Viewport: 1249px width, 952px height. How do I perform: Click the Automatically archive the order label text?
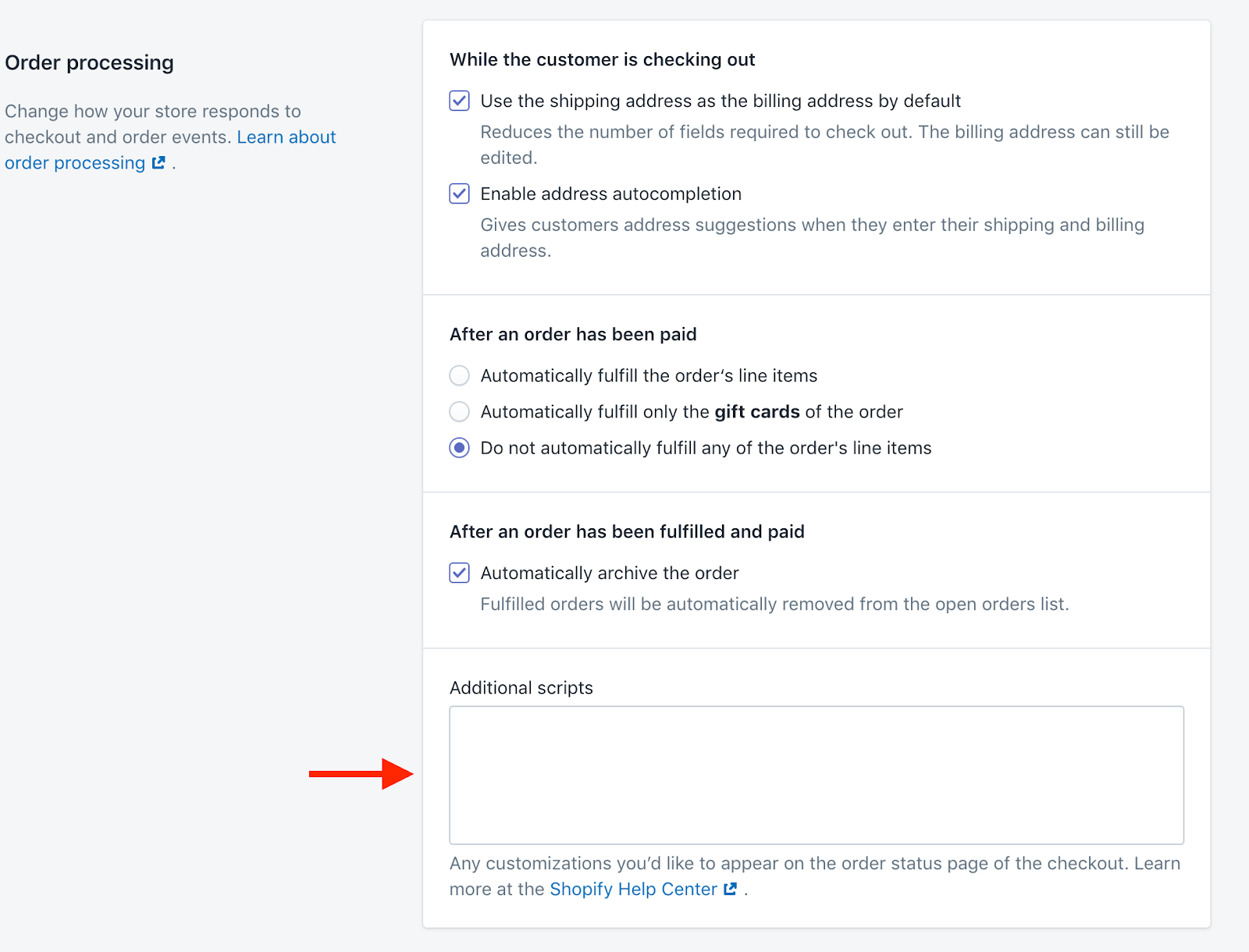(609, 573)
